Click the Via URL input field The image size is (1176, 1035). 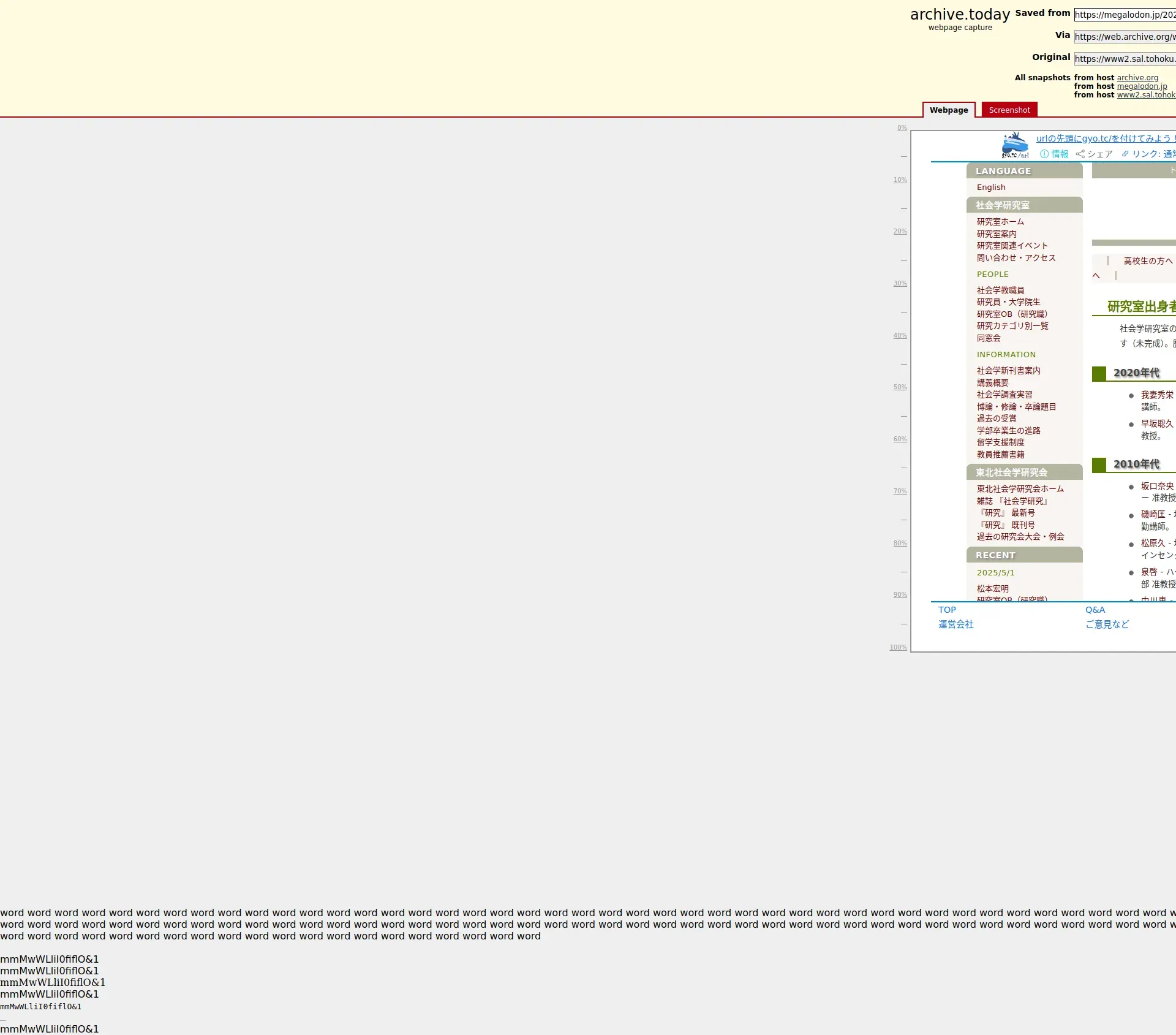1125,37
